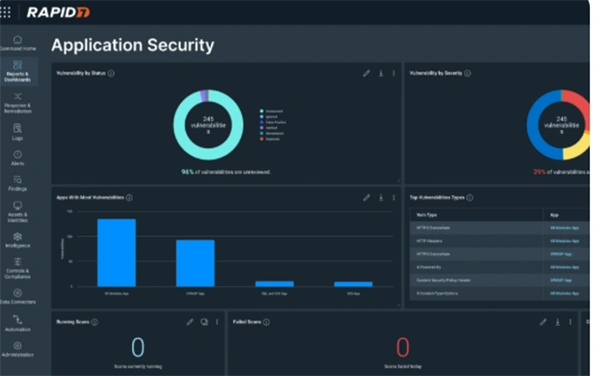Open more options menu on Running Scans

tap(217, 322)
